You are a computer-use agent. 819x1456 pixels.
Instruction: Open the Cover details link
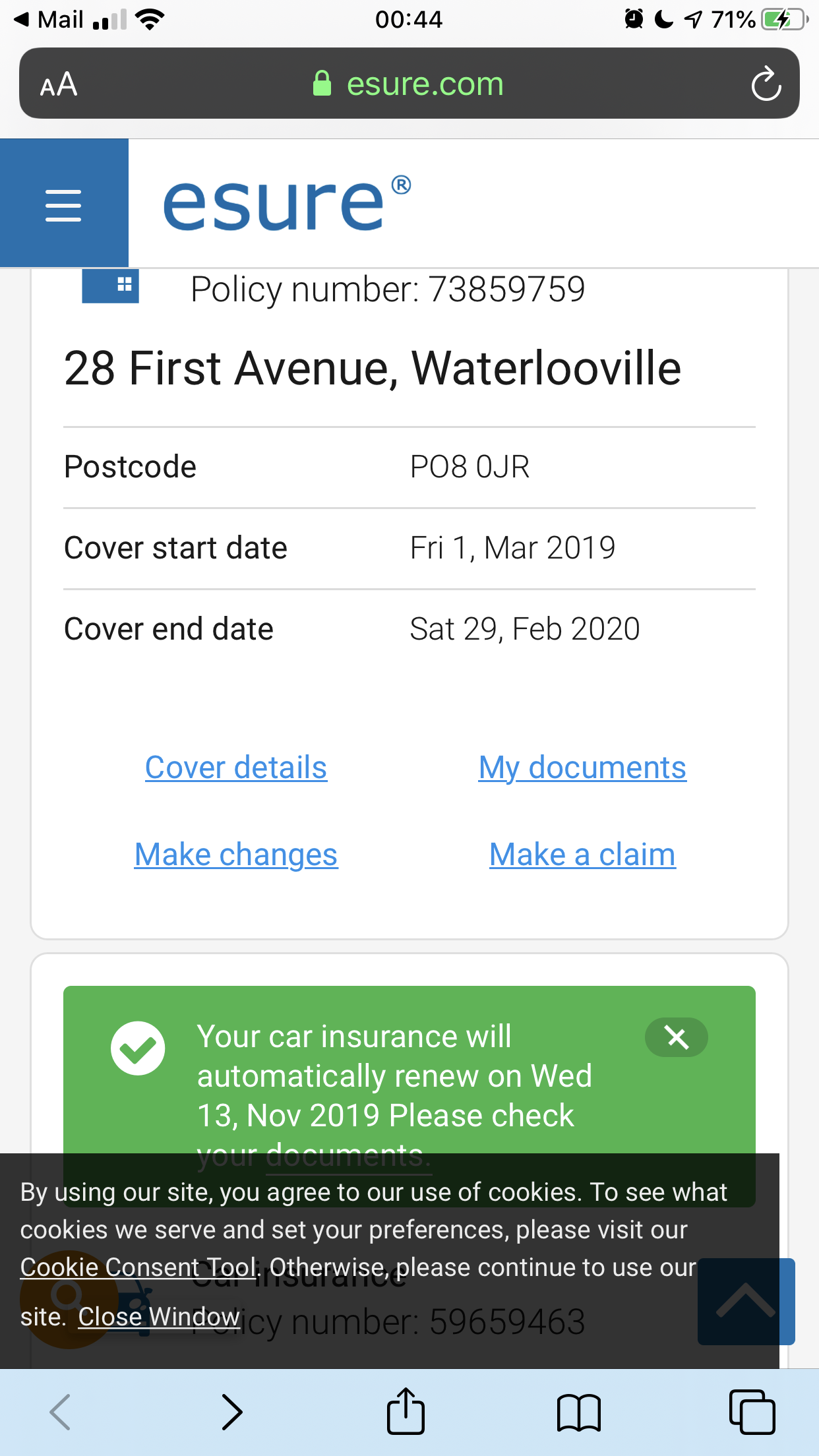click(236, 768)
